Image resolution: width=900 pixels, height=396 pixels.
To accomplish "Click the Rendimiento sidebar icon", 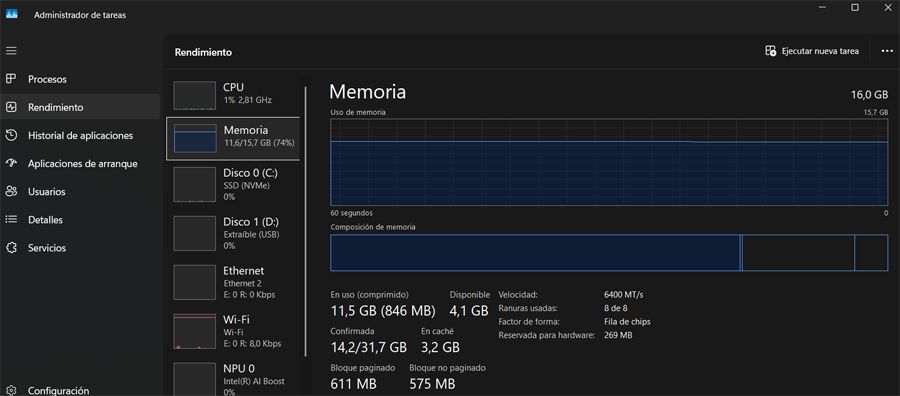I will tap(11, 107).
